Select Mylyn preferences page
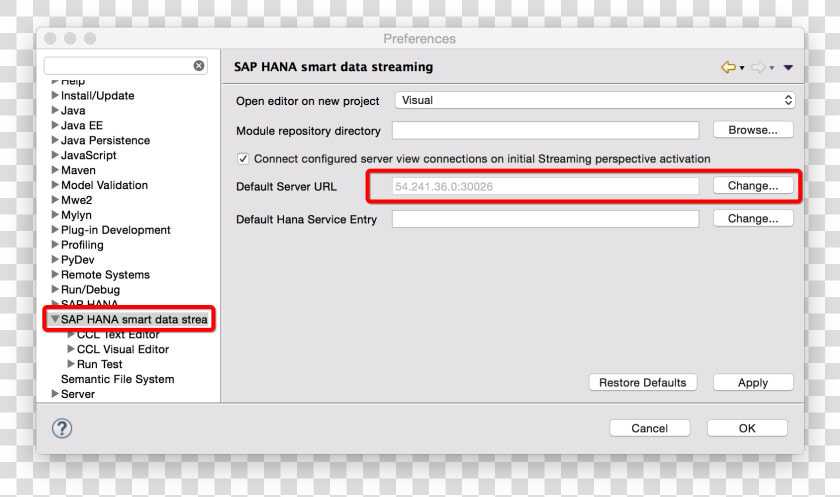The image size is (840, 497). pyautogui.click(x=76, y=215)
